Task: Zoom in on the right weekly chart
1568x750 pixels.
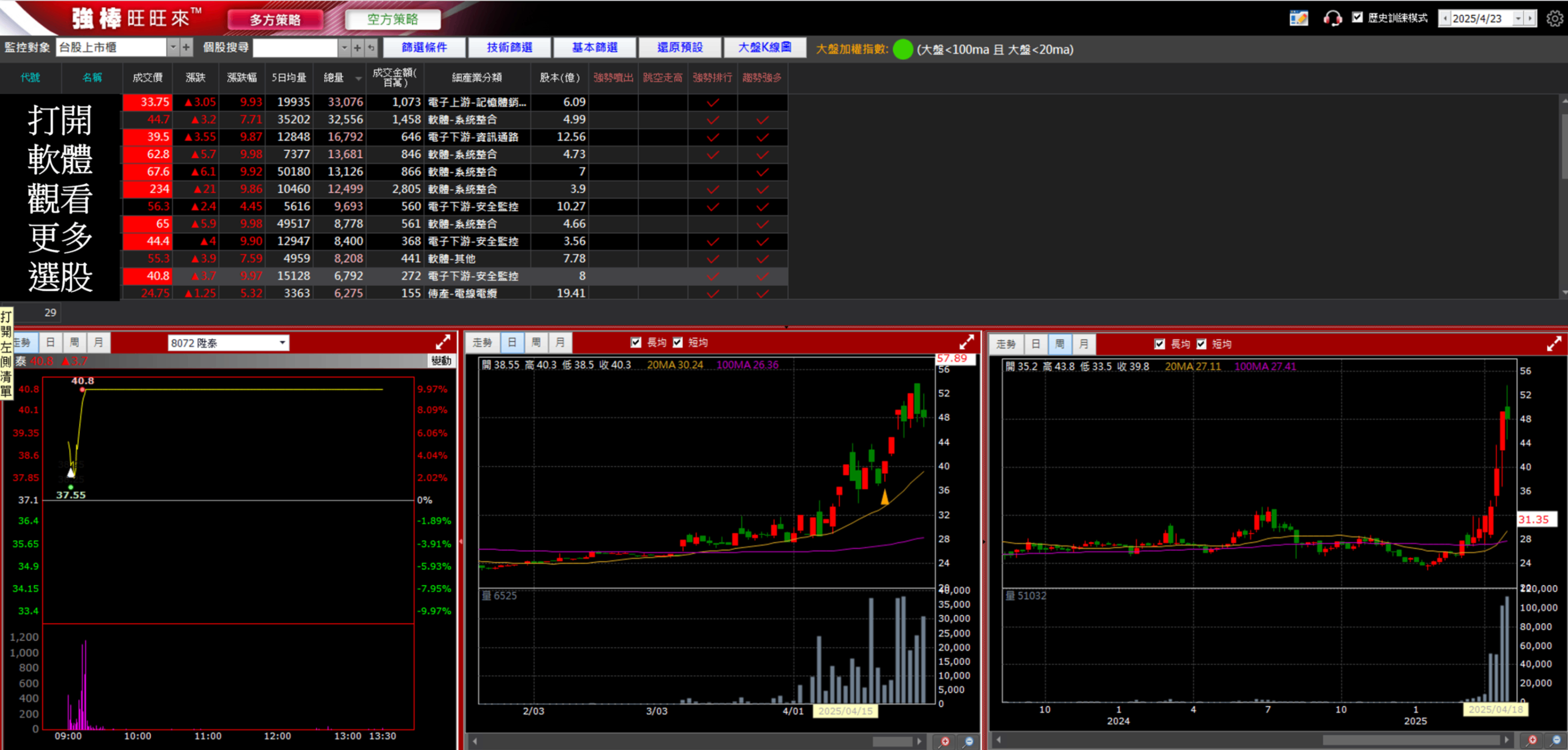Action: point(1532,740)
